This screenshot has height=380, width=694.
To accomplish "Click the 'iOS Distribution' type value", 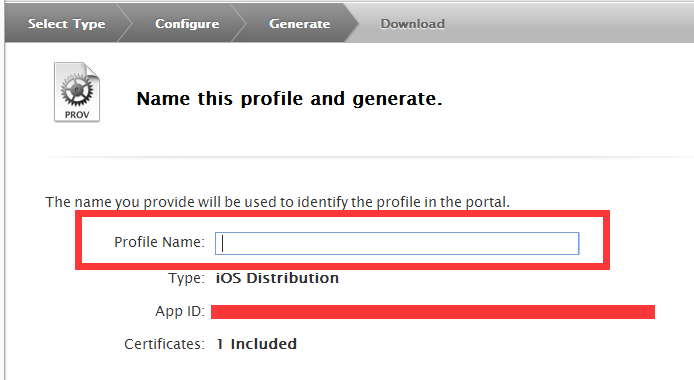I will tap(277, 278).
